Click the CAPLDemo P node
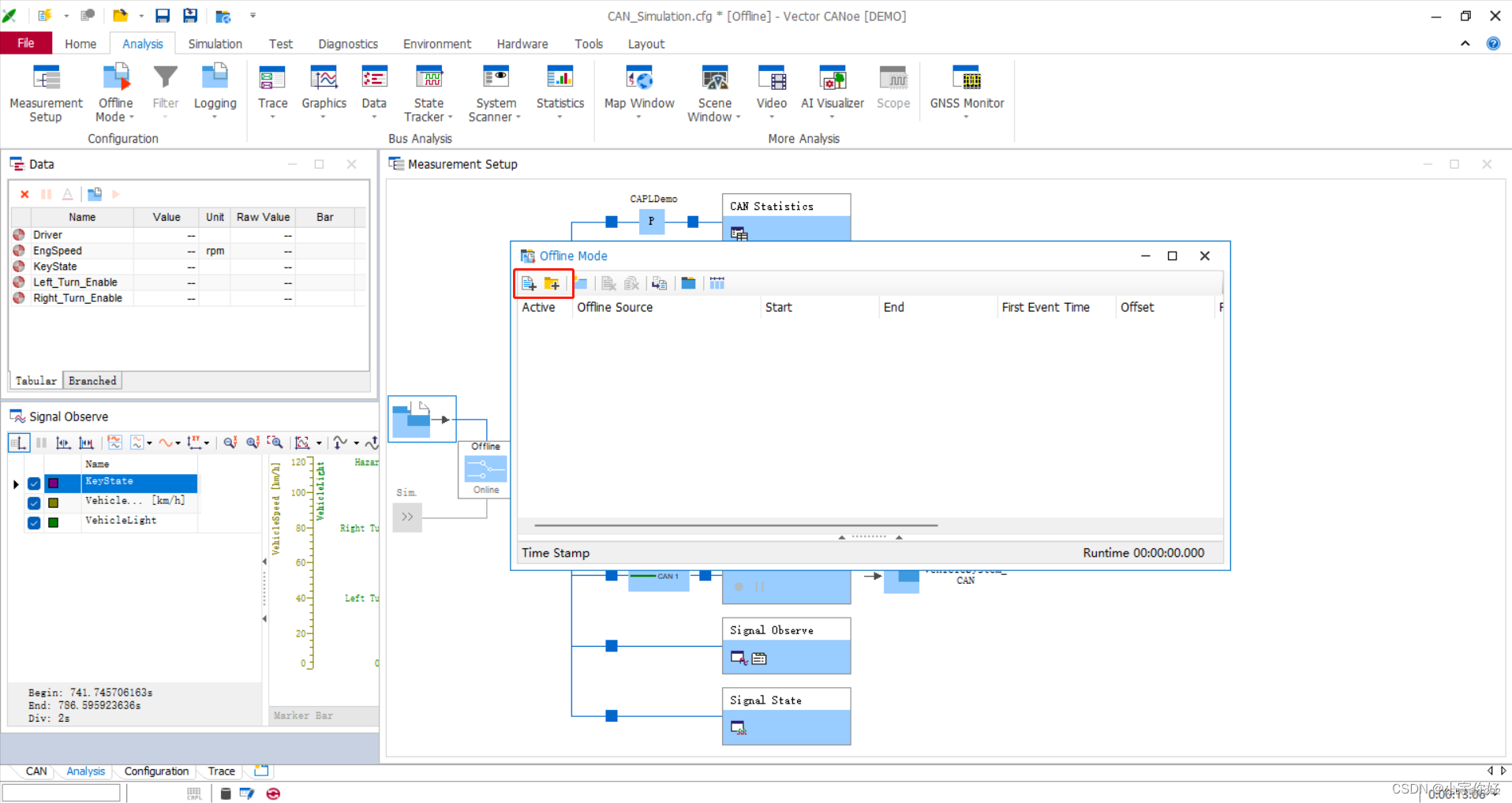This screenshot has width=1512, height=803. point(651,221)
